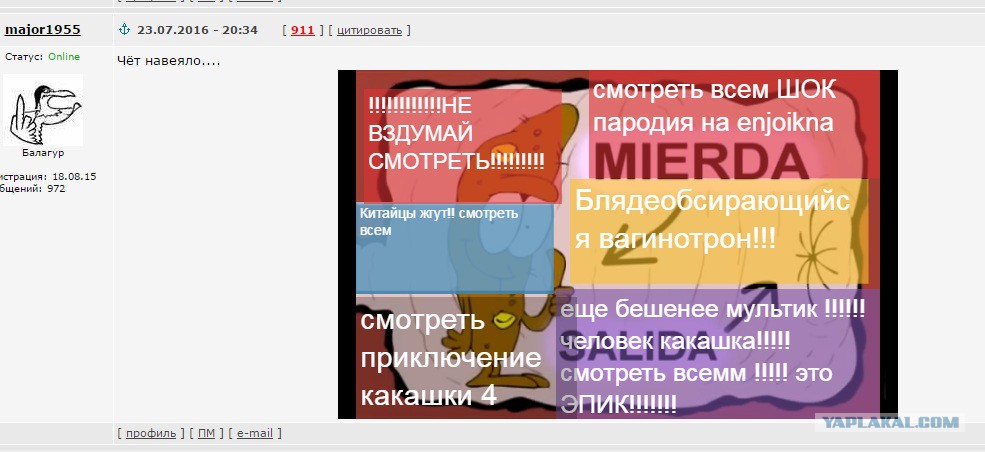Click blue annotation Китайцы жгут
Screen dimensions: 985x452
coord(455,248)
